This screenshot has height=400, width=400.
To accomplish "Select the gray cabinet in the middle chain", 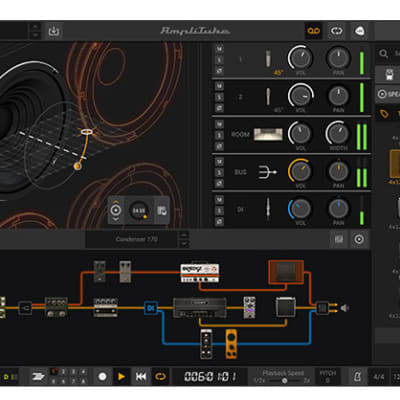I will [286, 307].
